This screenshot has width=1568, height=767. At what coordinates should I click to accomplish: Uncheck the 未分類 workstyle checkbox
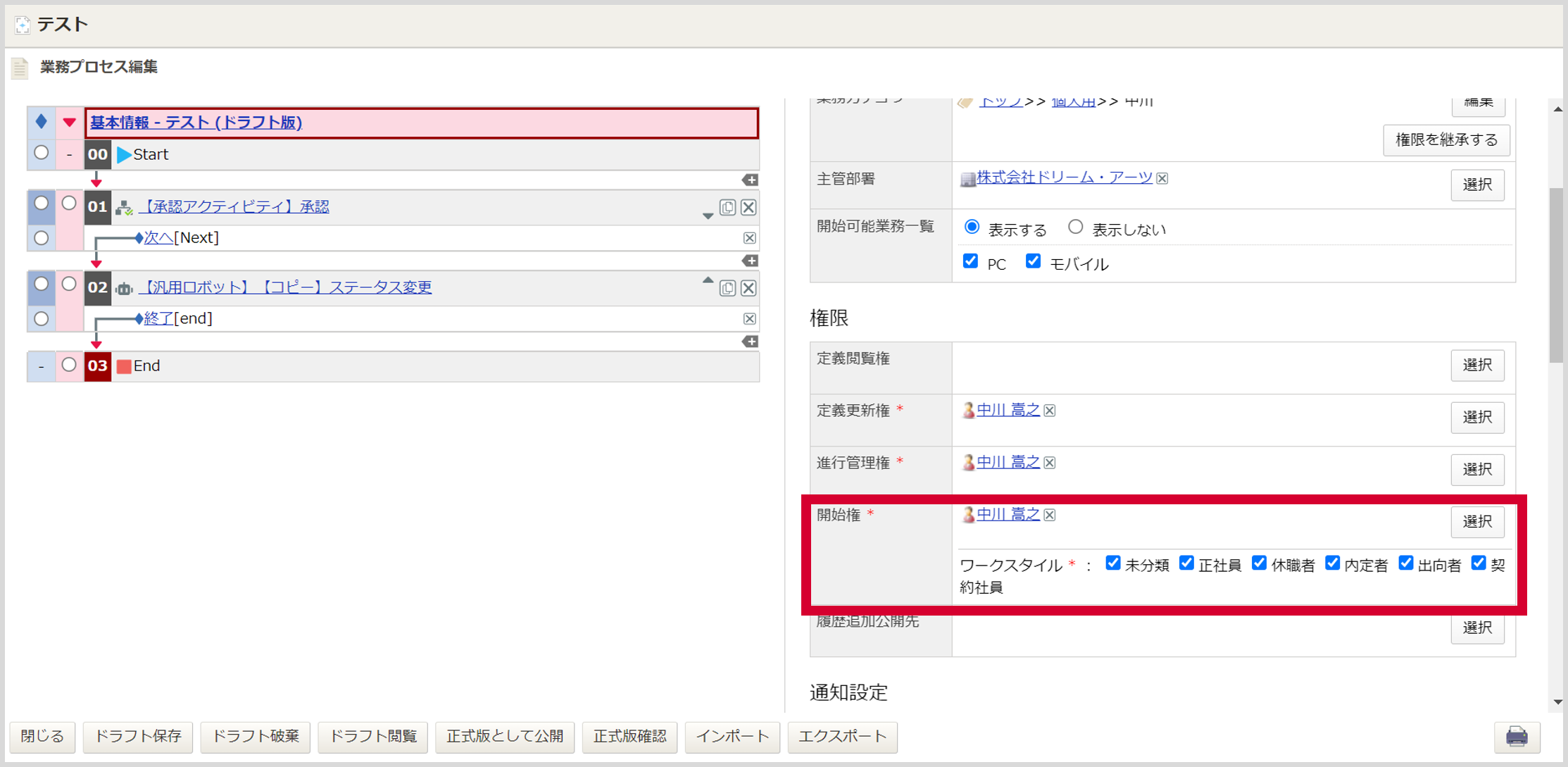coord(1112,563)
